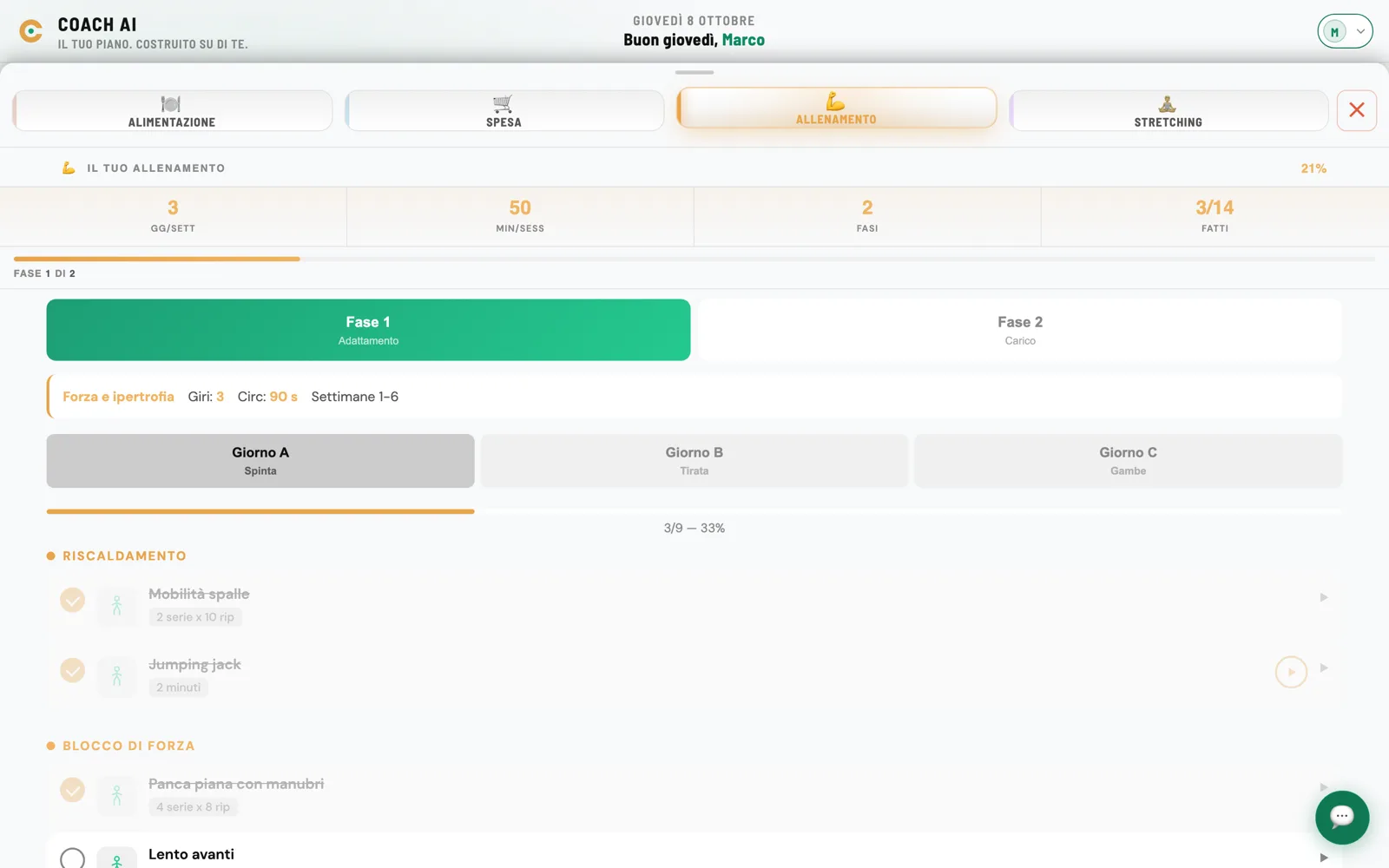Click the Panca piana exercise figure icon

click(x=117, y=795)
